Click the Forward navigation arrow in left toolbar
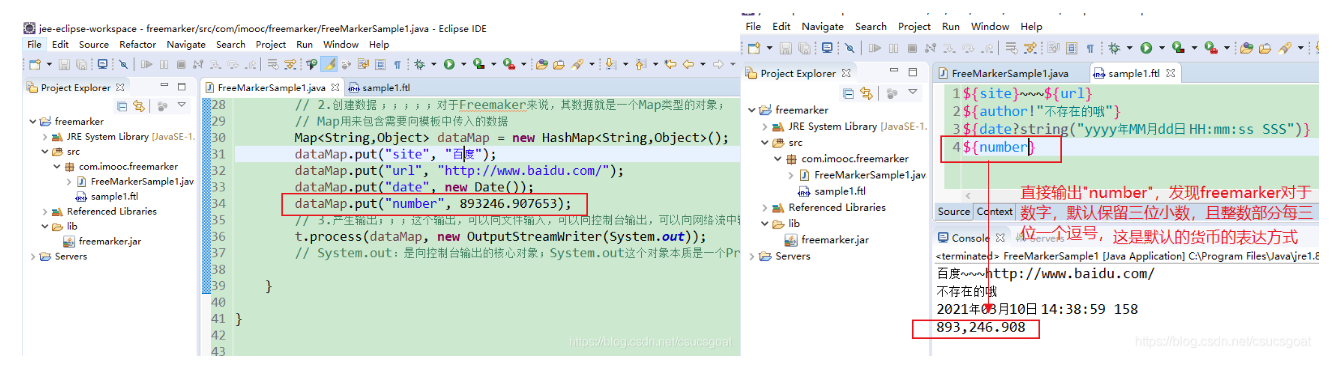 coord(717,64)
